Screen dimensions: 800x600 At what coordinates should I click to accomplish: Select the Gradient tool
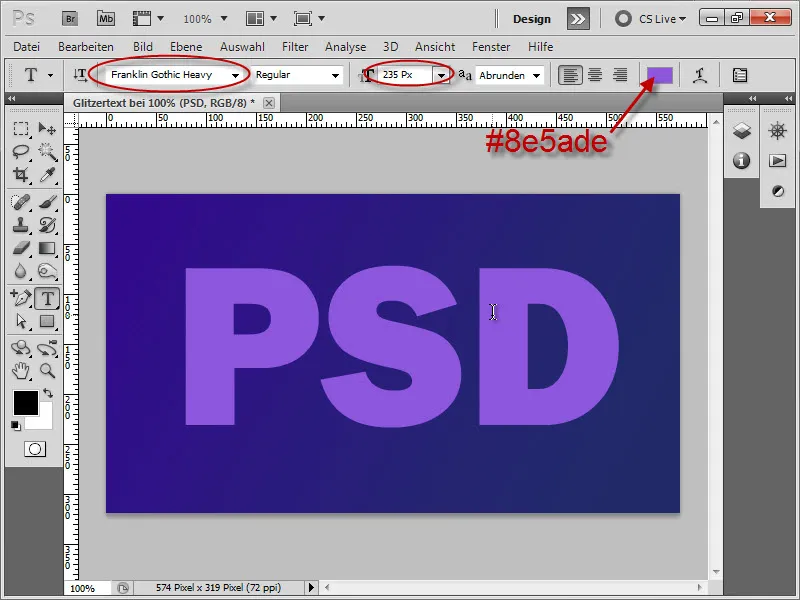pyautogui.click(x=47, y=248)
